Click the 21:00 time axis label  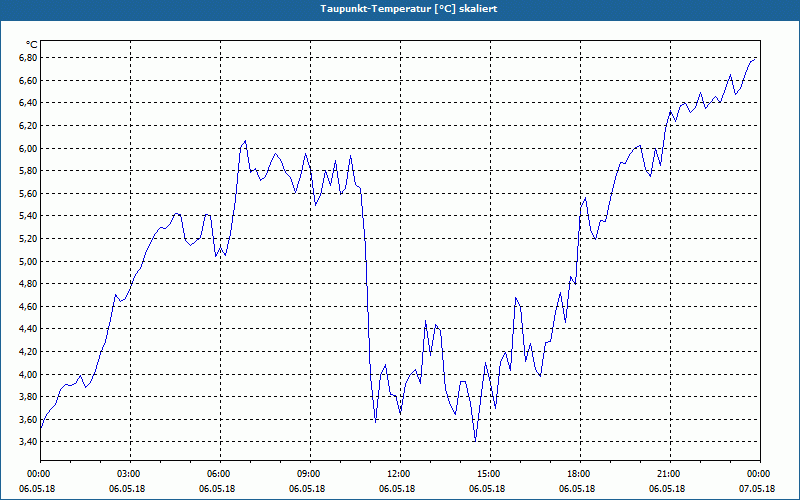click(x=670, y=474)
